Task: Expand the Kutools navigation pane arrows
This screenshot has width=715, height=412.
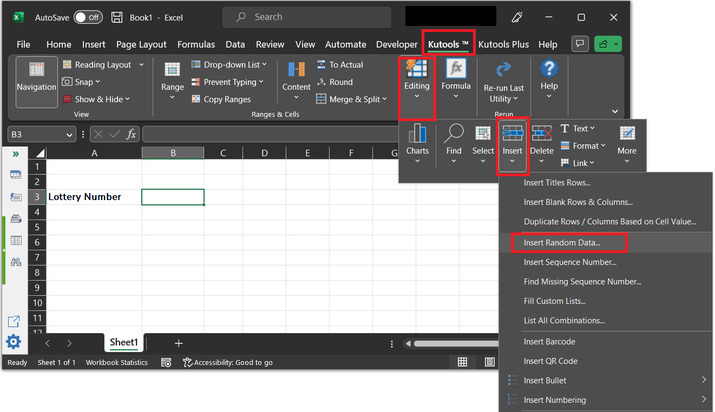Action: tap(16, 154)
